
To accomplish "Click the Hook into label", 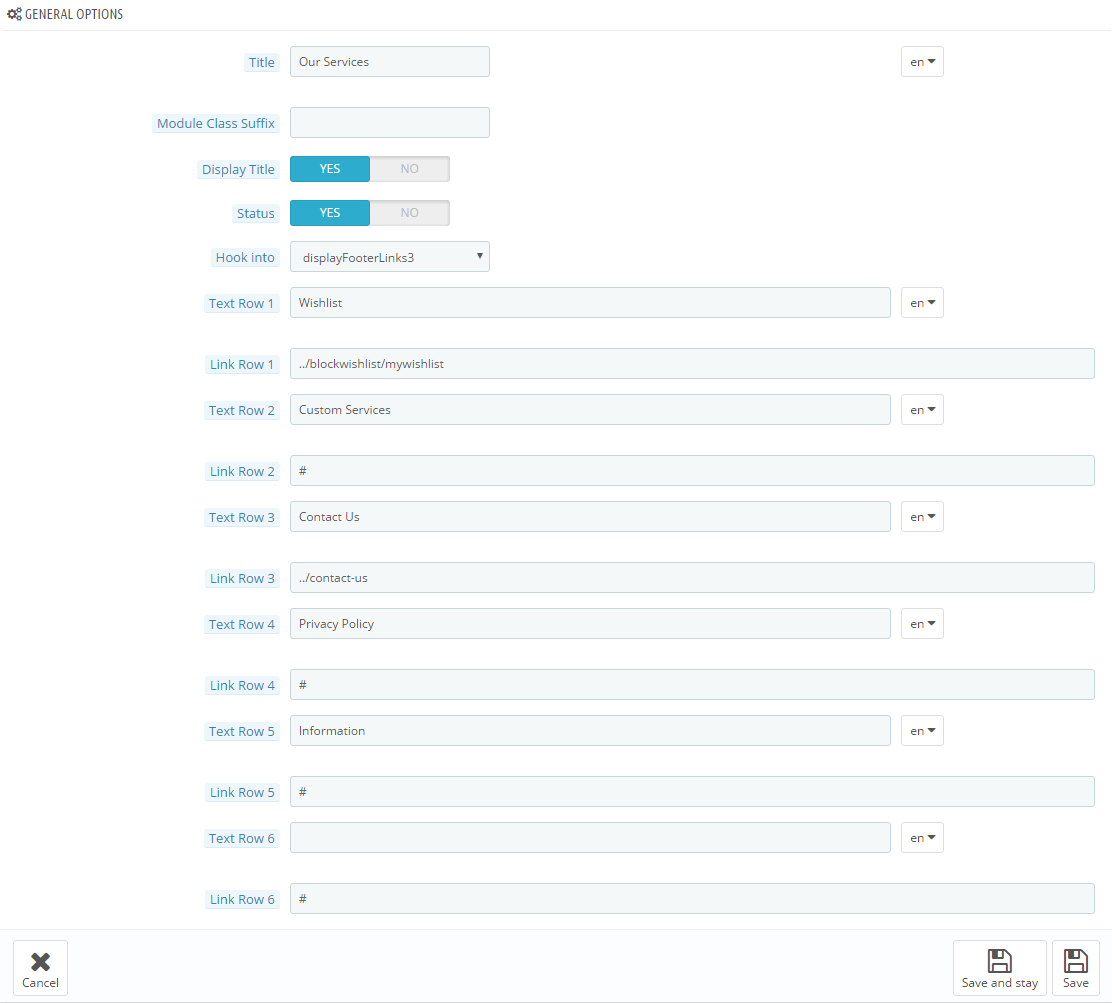I will point(245,257).
